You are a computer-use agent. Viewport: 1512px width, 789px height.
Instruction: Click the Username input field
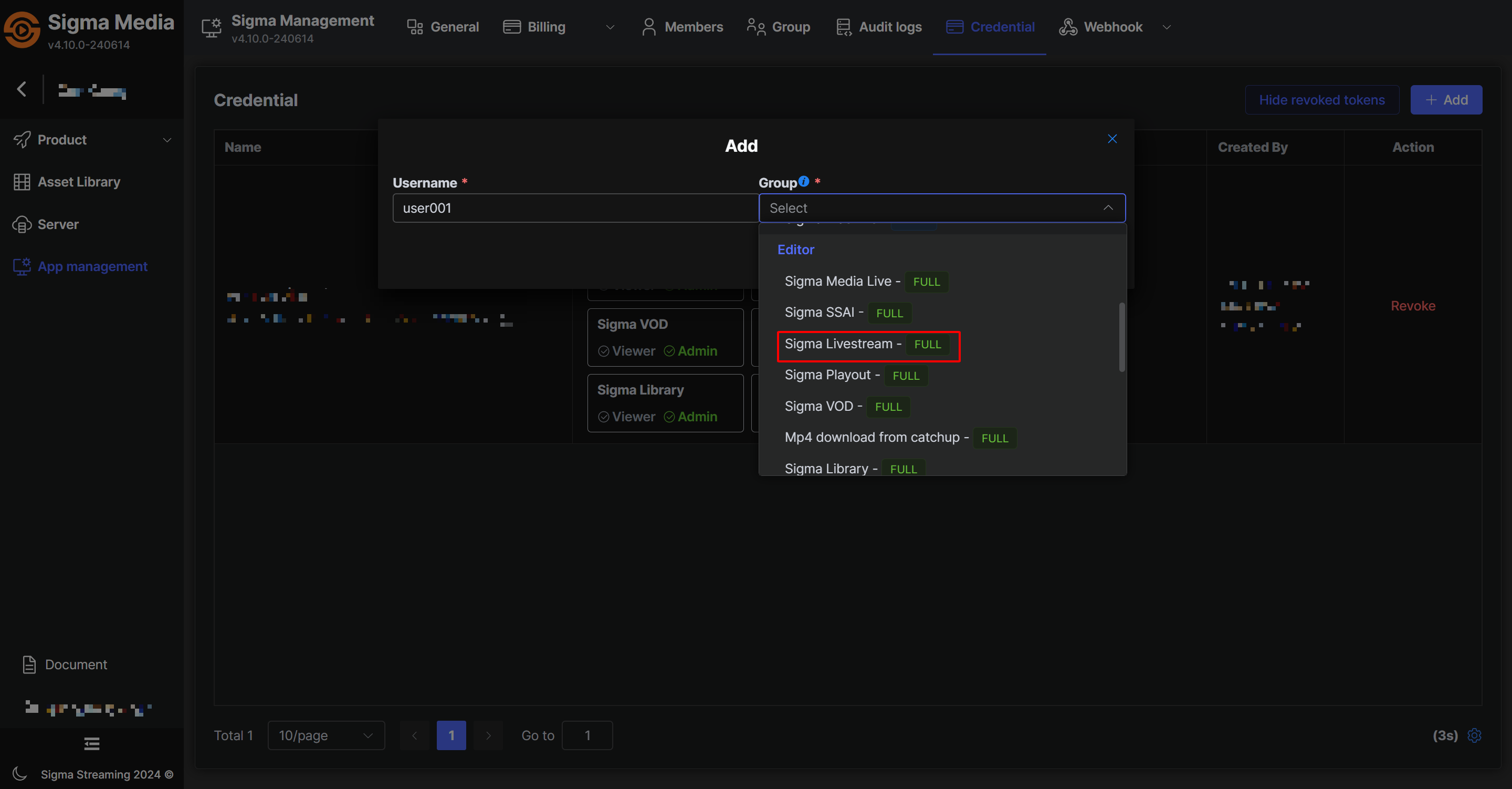tap(575, 208)
